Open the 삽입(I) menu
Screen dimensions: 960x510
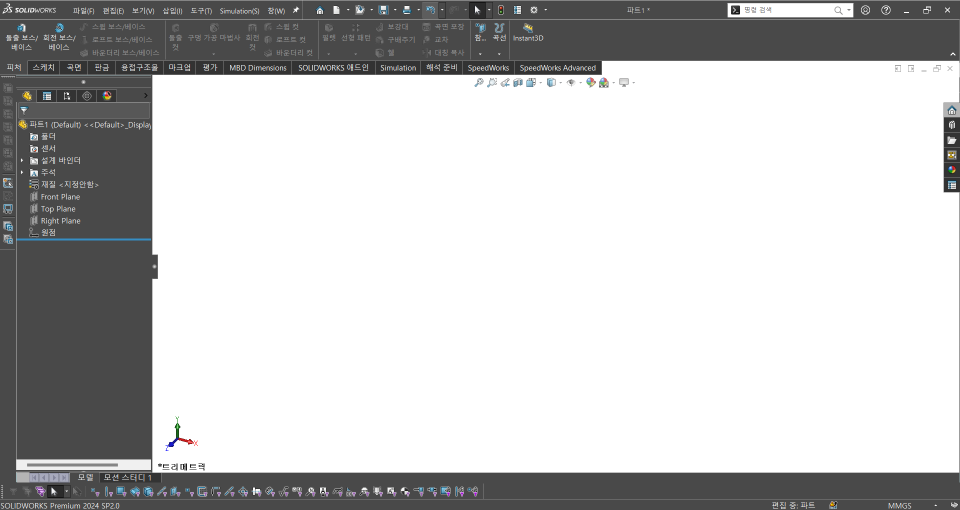(x=172, y=11)
